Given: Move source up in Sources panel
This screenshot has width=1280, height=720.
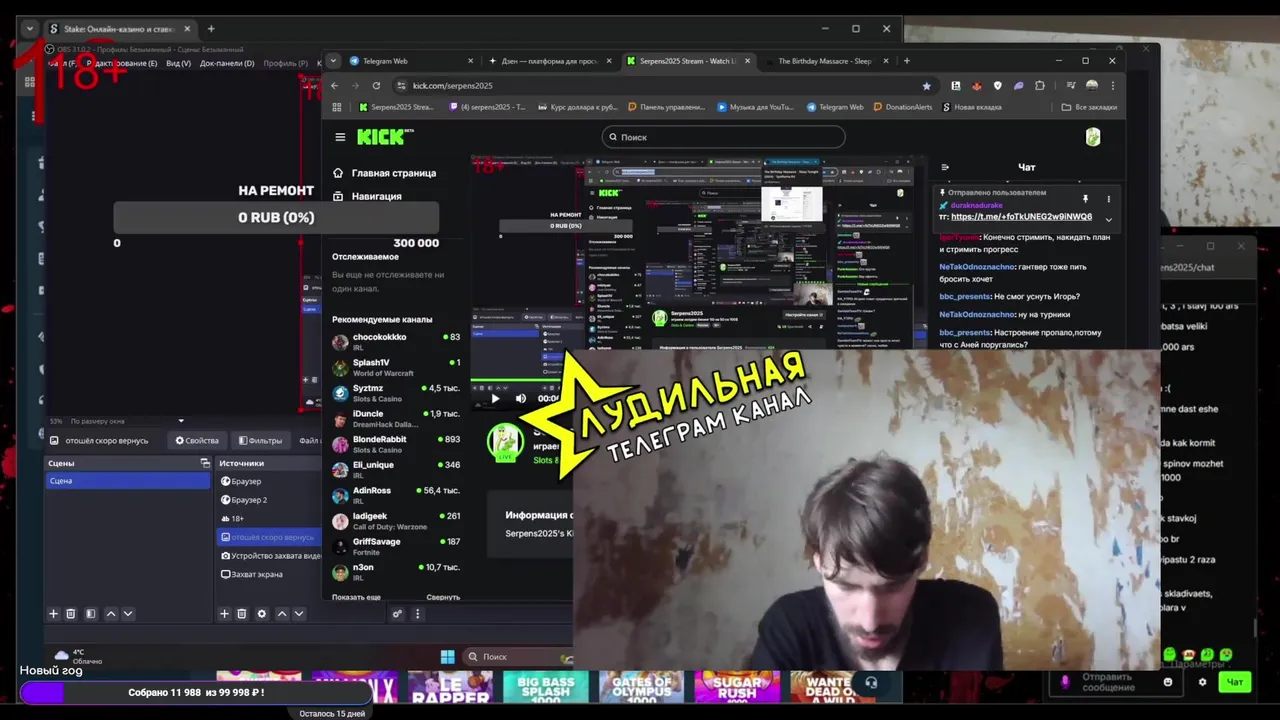Looking at the screenshot, I should (282, 614).
